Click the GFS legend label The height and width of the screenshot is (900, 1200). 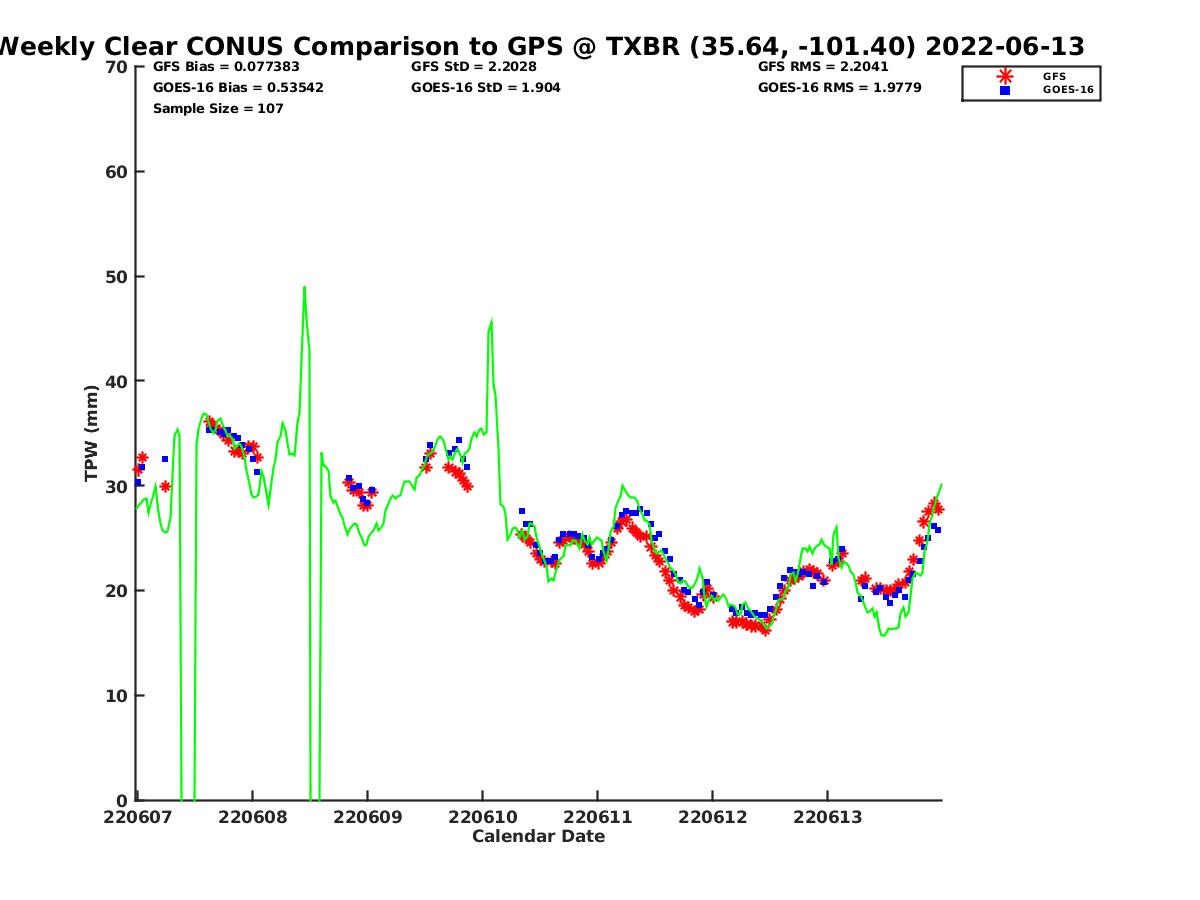1054,76
